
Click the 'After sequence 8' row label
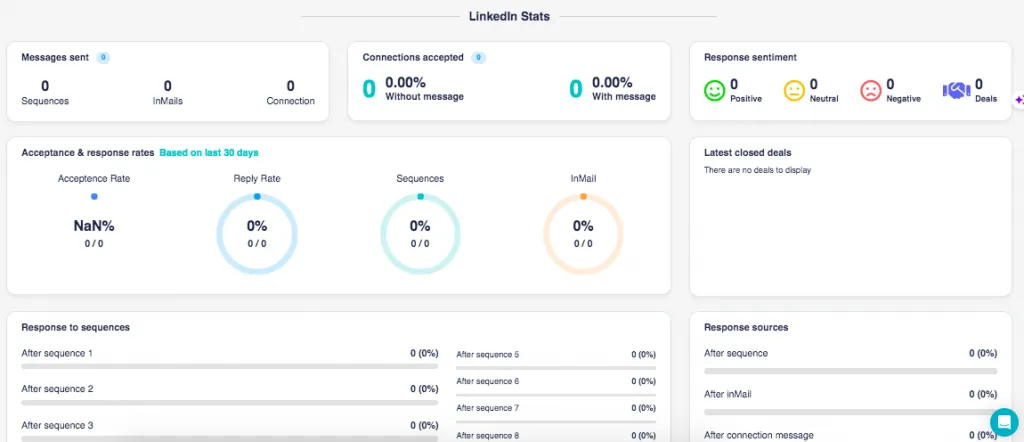[488, 435]
